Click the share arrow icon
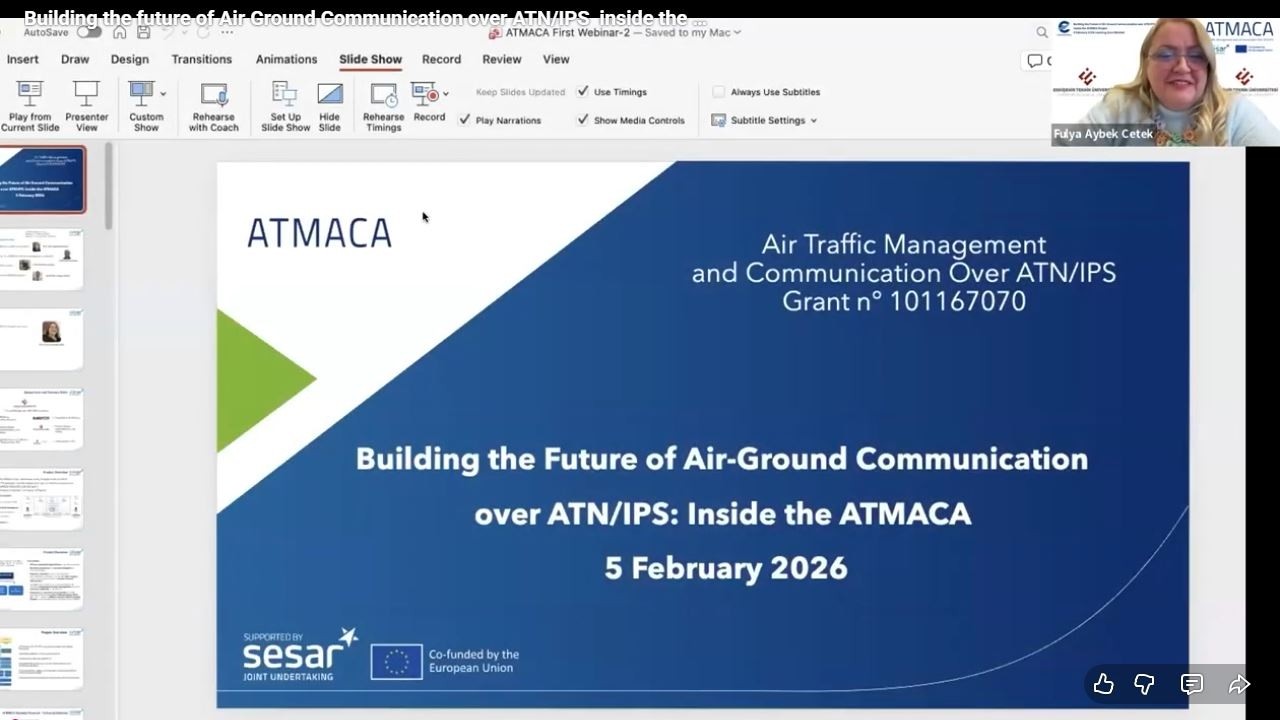 [1239, 684]
